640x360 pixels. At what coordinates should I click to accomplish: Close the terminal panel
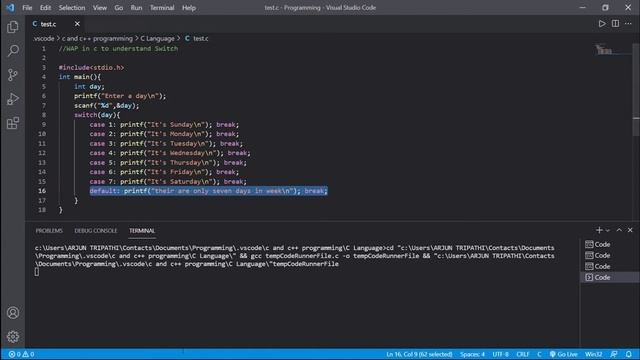[x=630, y=230]
